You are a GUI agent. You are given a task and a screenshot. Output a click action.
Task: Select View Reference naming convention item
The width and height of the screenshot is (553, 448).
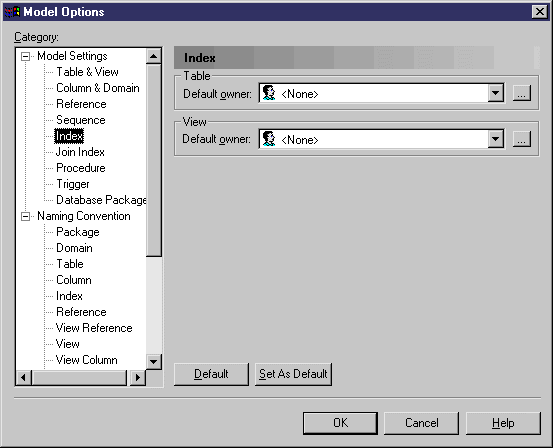[94, 328]
